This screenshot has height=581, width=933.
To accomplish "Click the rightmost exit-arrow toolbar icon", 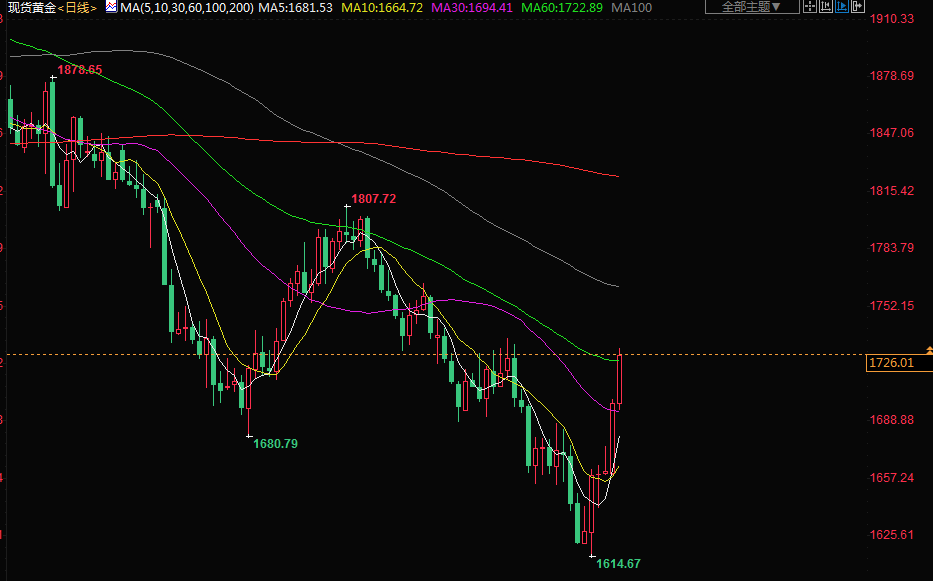I will [858, 6].
